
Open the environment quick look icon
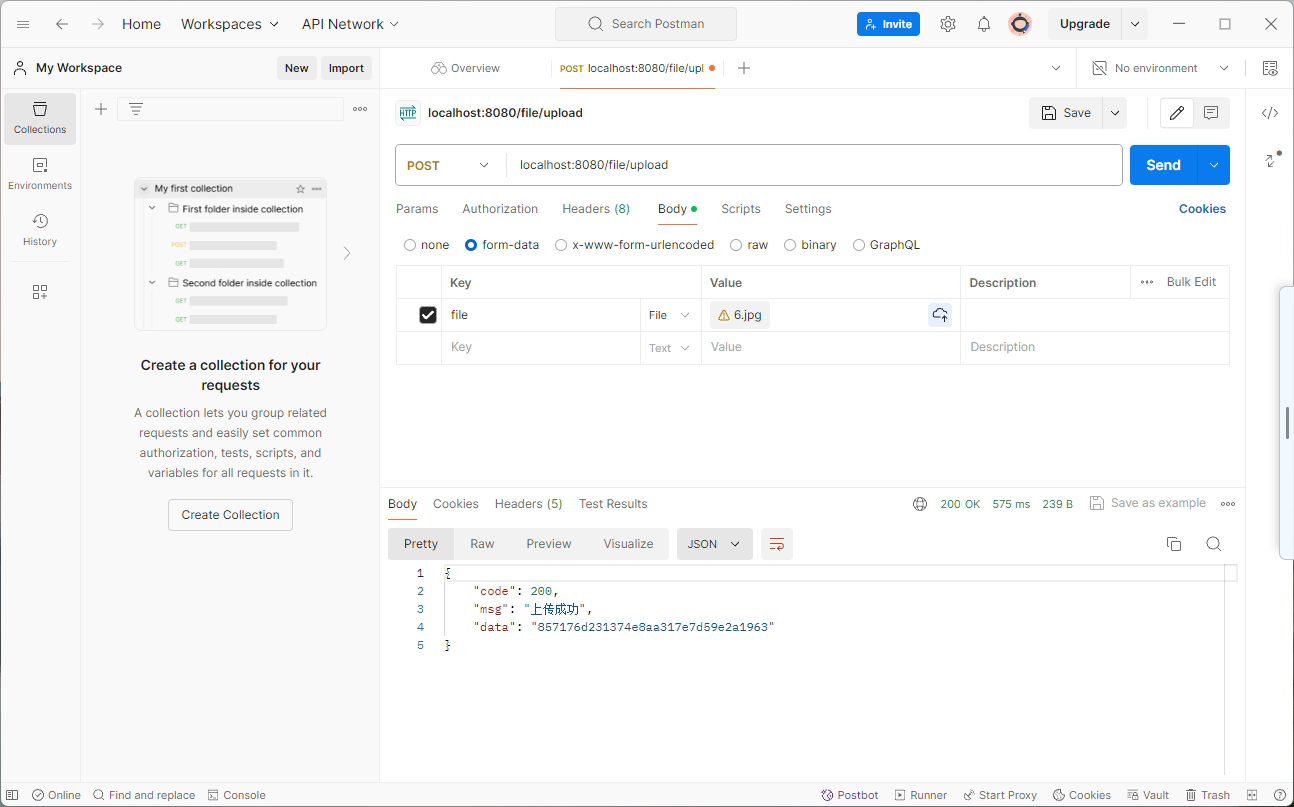[1270, 68]
